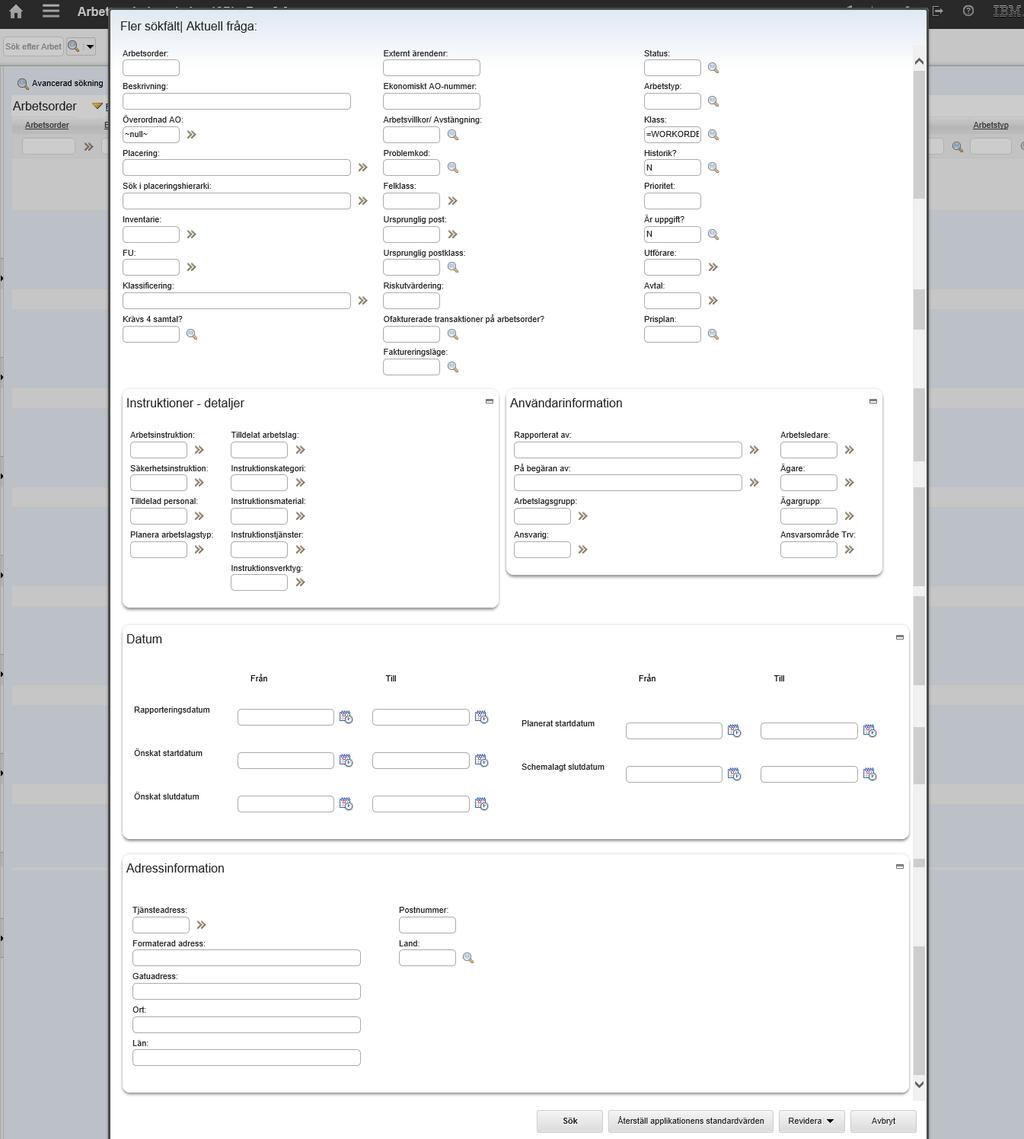Open the Revidera dropdown button
Viewport: 1024px width, 1139px height.
coord(811,1121)
